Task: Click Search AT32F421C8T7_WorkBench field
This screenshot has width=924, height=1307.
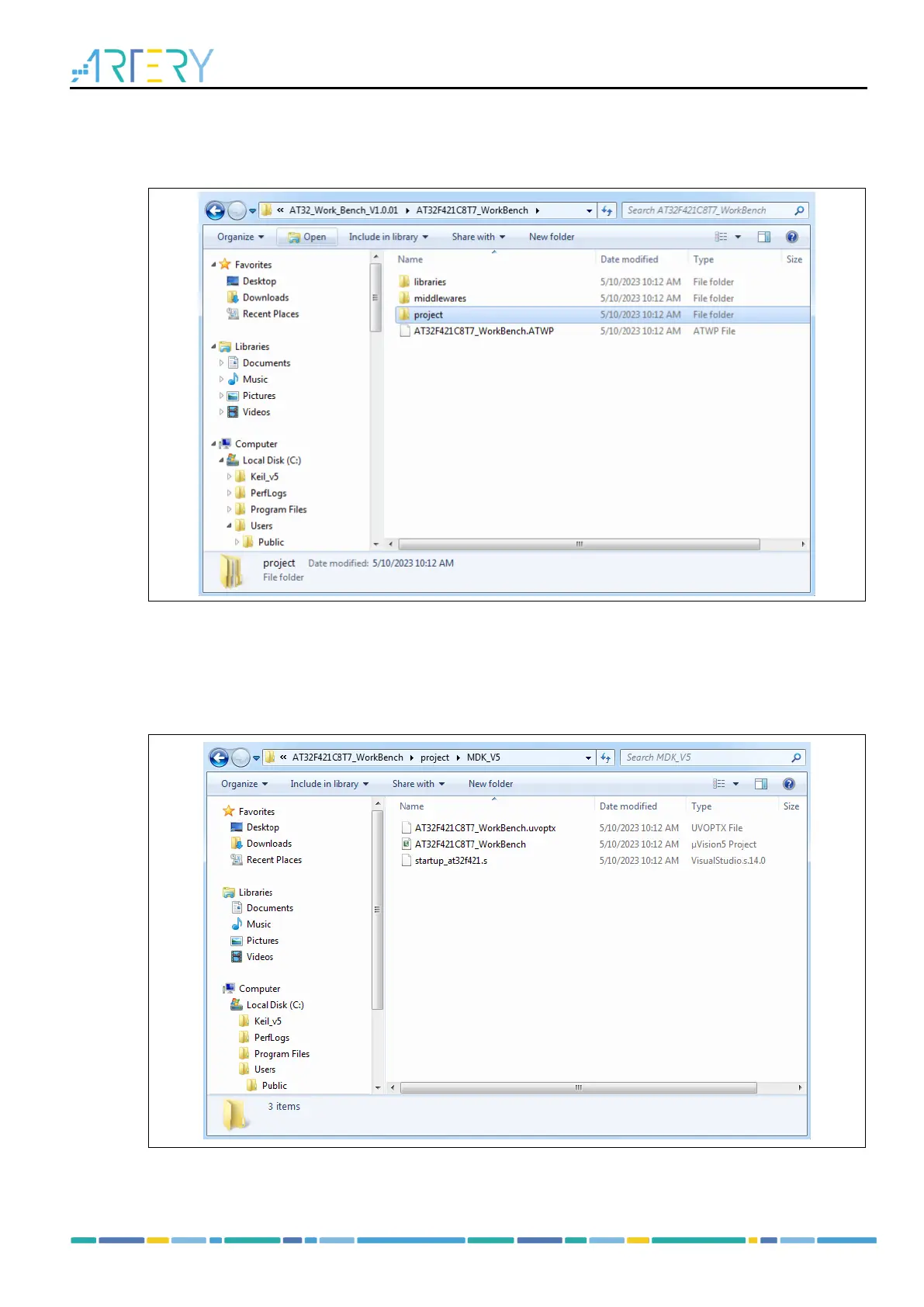Action: [x=715, y=210]
